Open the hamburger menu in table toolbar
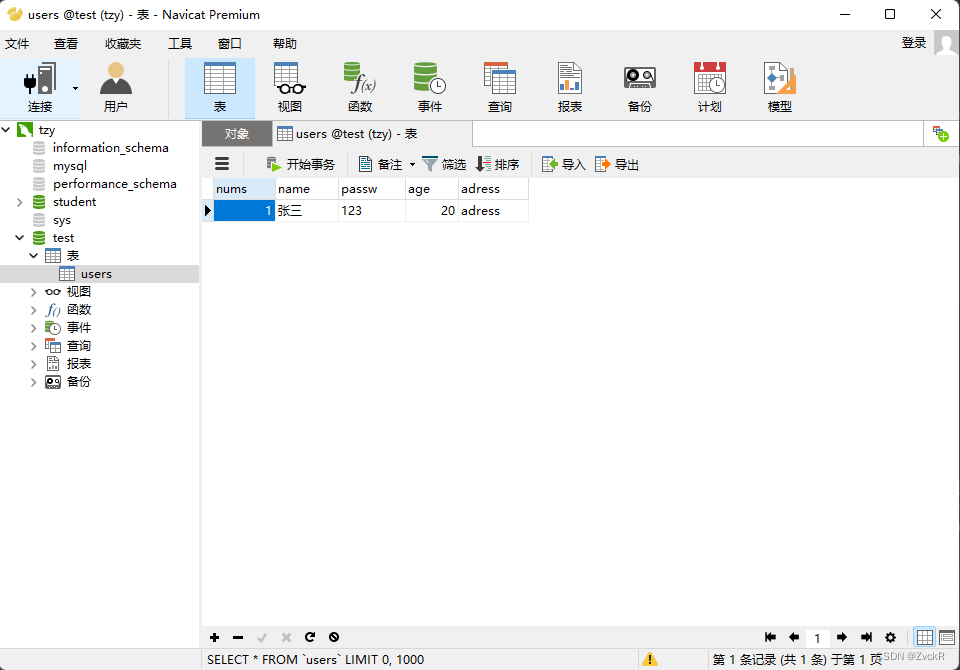This screenshot has width=960, height=670. click(x=222, y=164)
